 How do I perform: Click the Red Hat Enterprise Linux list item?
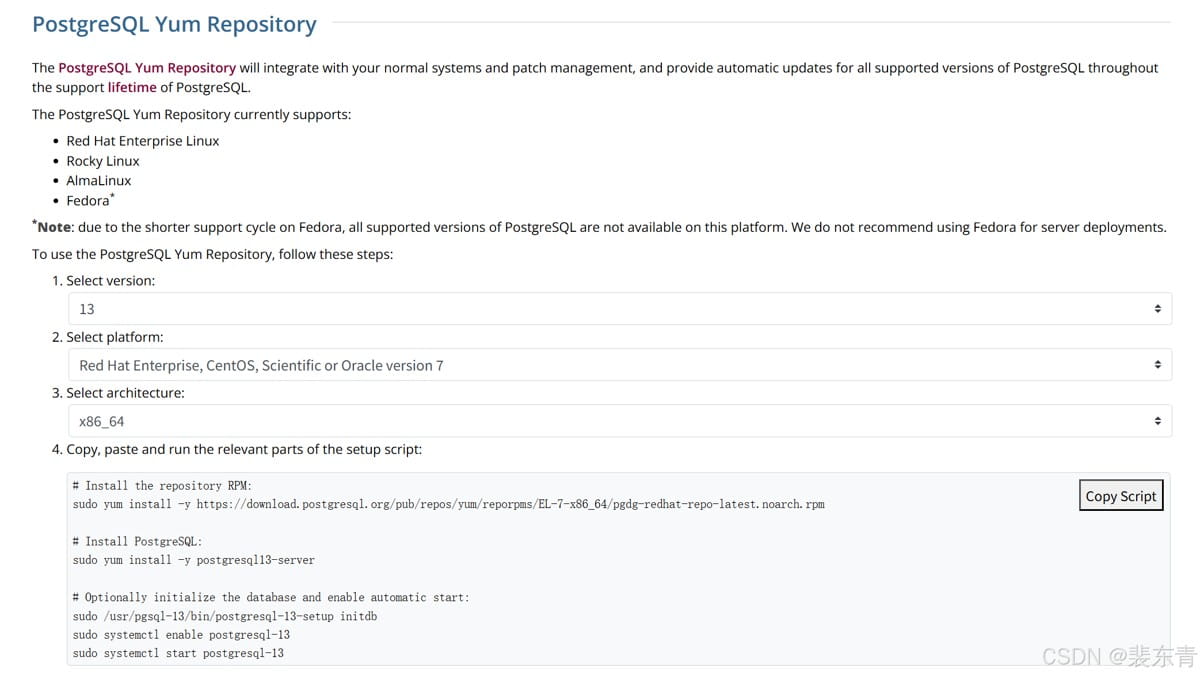(x=143, y=141)
